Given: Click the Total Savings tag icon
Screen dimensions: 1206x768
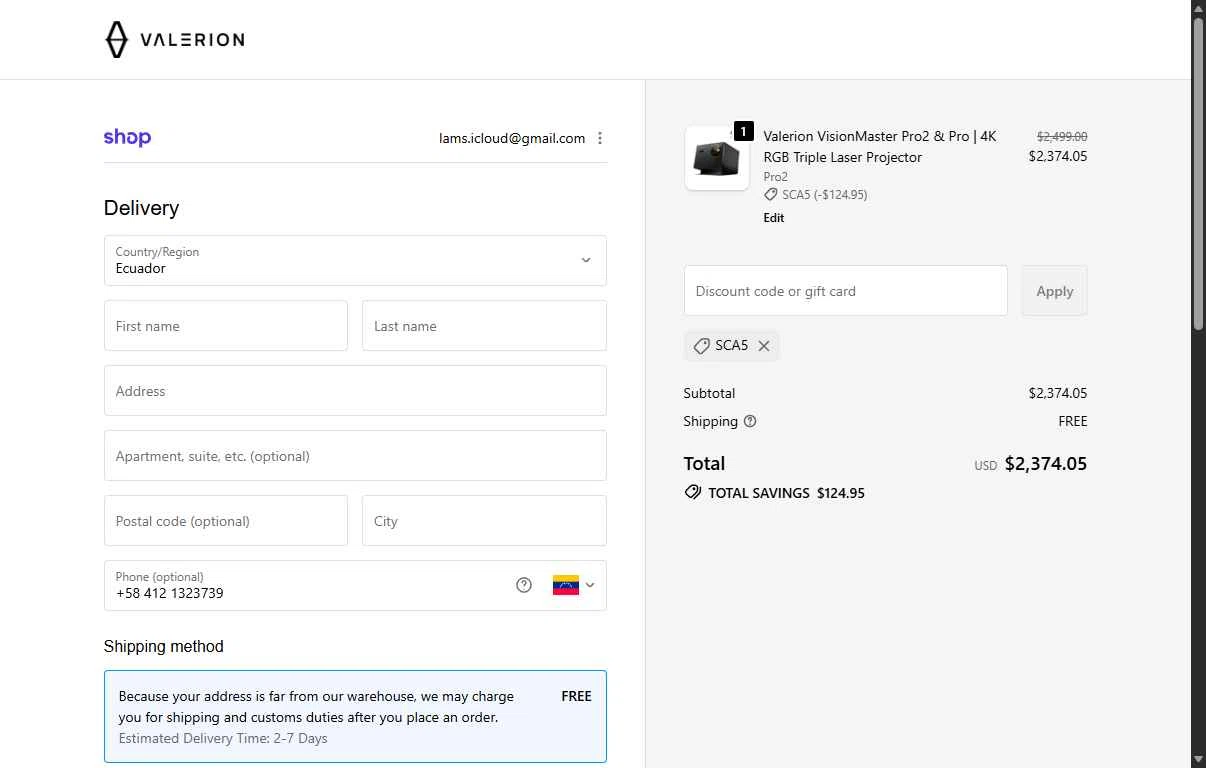Looking at the screenshot, I should coord(693,492).
